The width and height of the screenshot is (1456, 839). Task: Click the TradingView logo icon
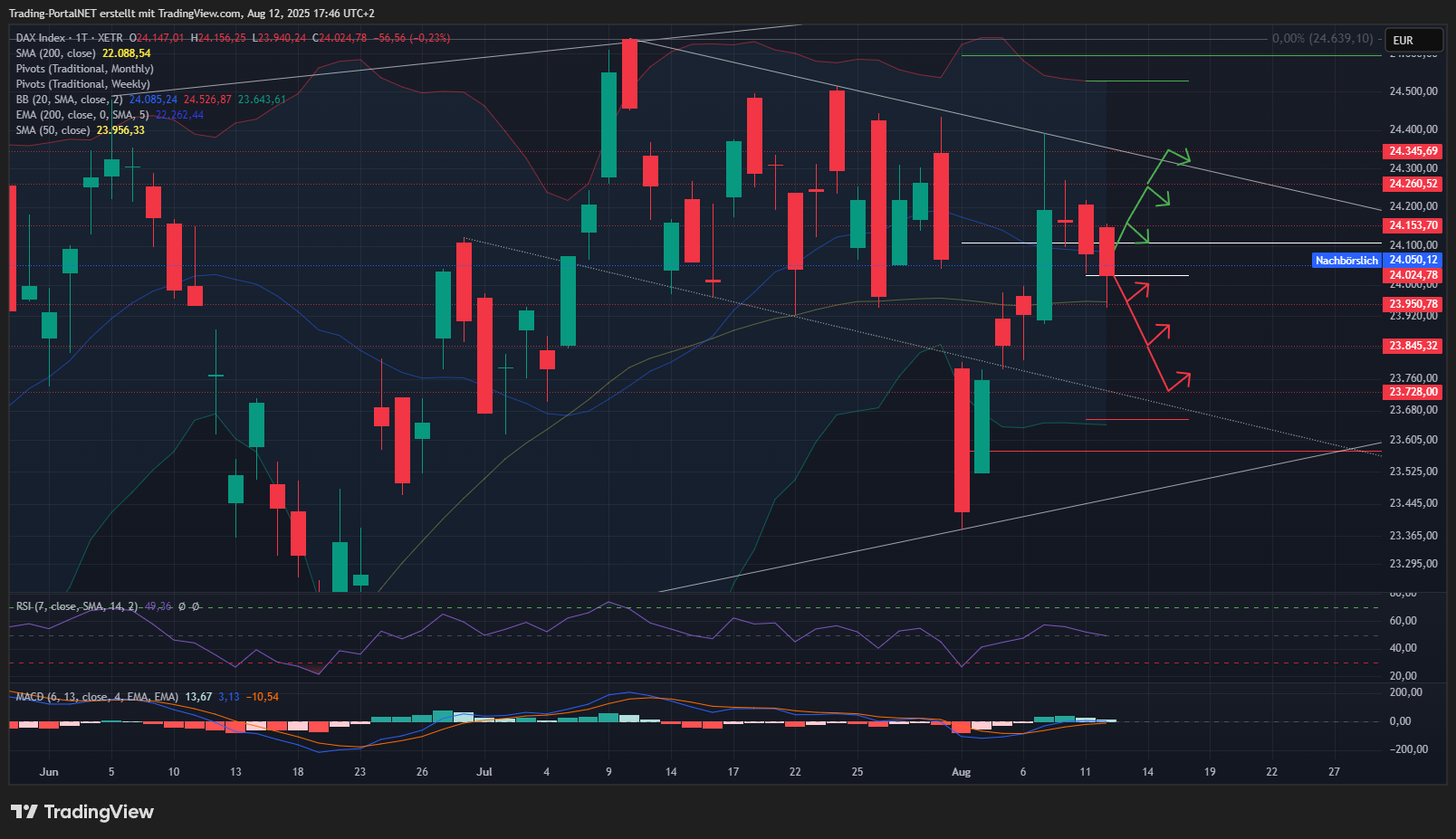click(24, 812)
